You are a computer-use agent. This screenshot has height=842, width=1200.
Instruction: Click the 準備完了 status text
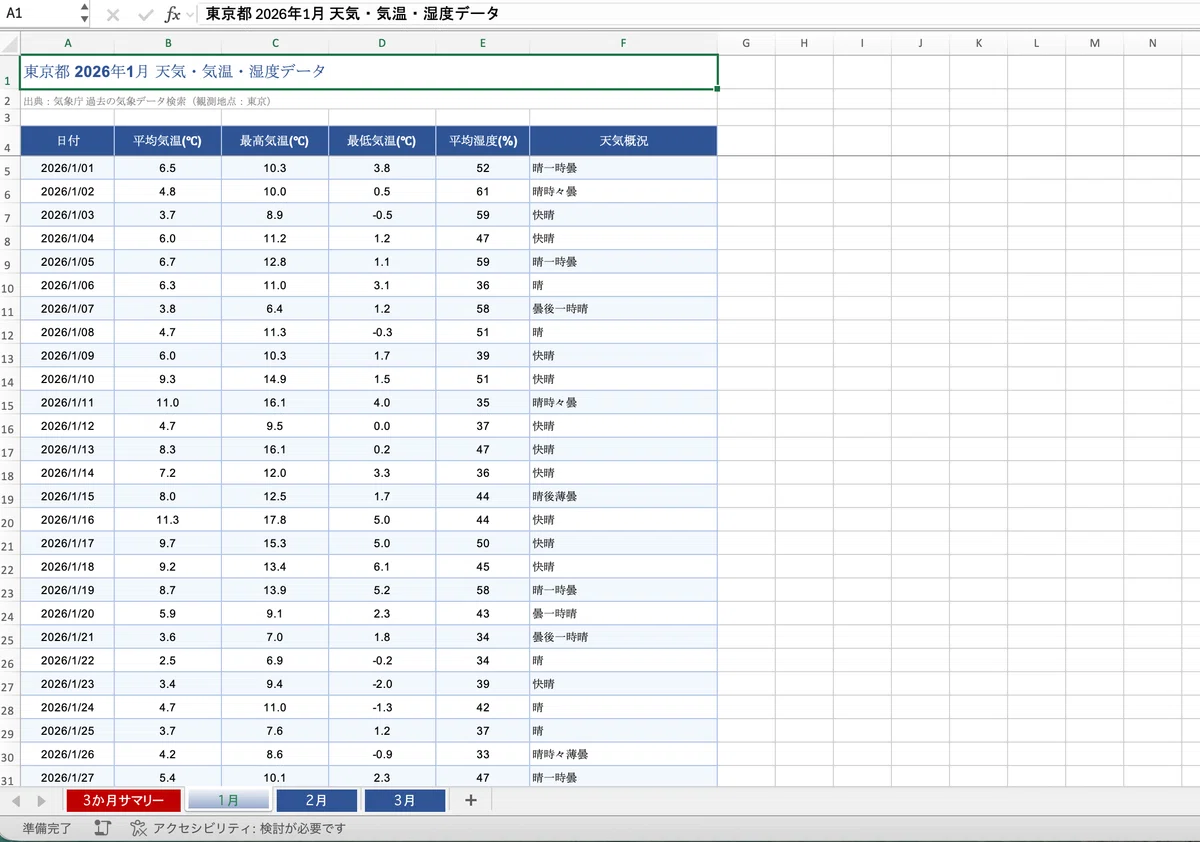[47, 828]
